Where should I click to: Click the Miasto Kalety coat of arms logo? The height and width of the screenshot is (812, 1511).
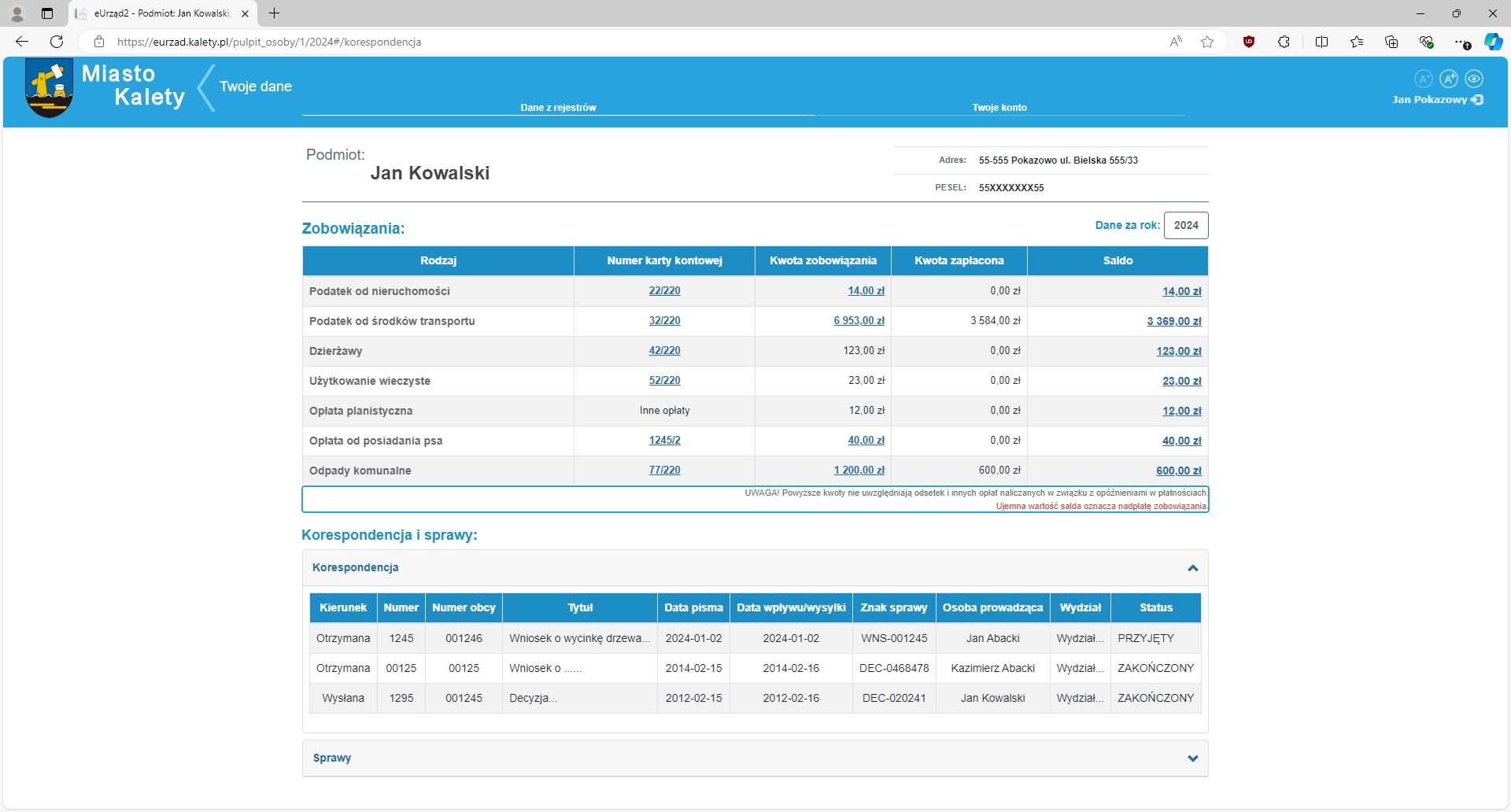coord(50,88)
